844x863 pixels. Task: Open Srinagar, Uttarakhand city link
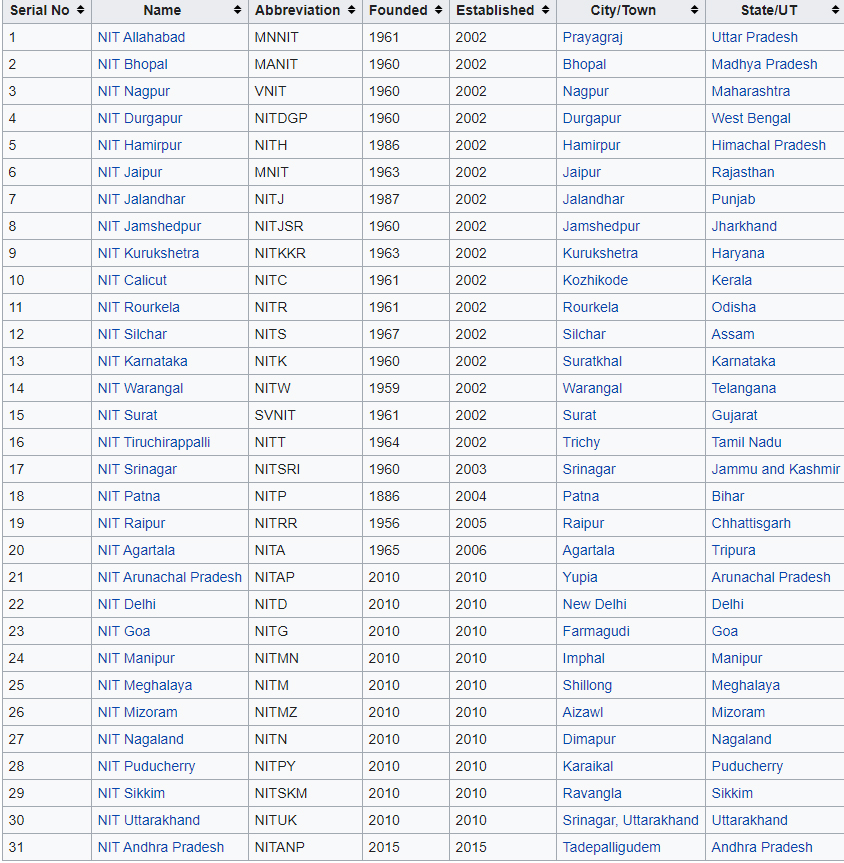(630, 820)
